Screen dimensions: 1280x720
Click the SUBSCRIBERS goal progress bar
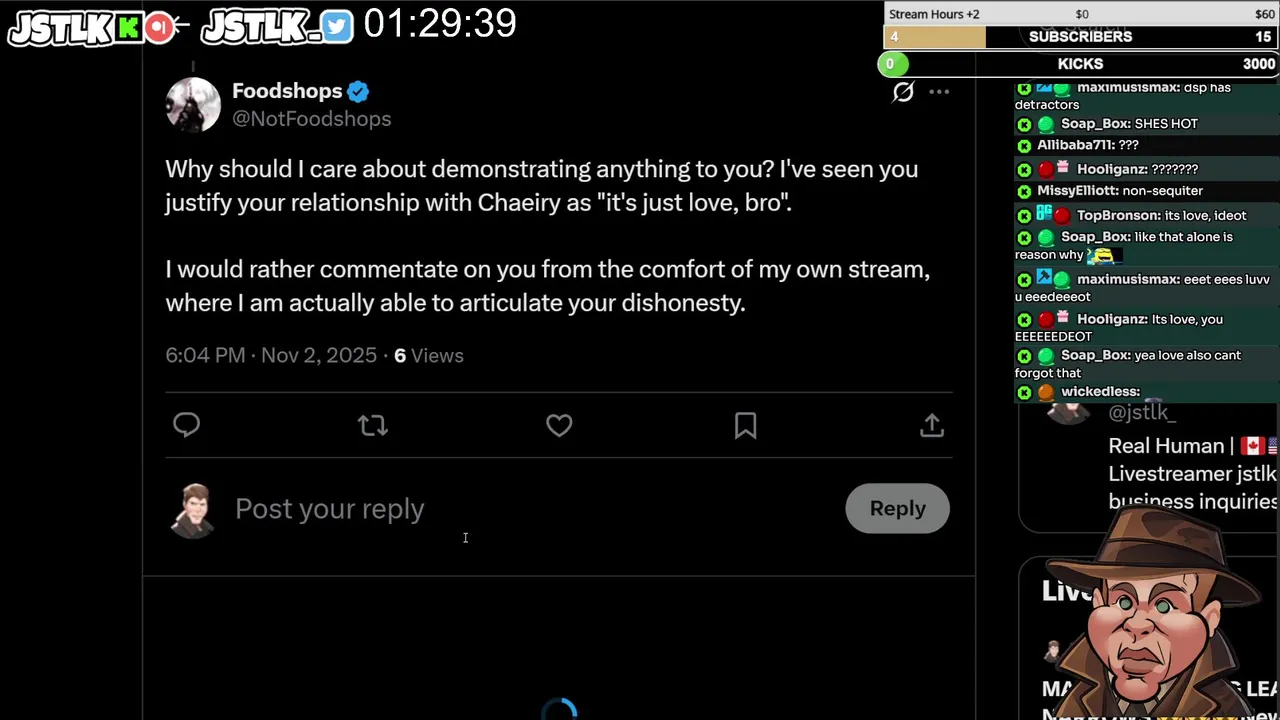pos(1080,37)
